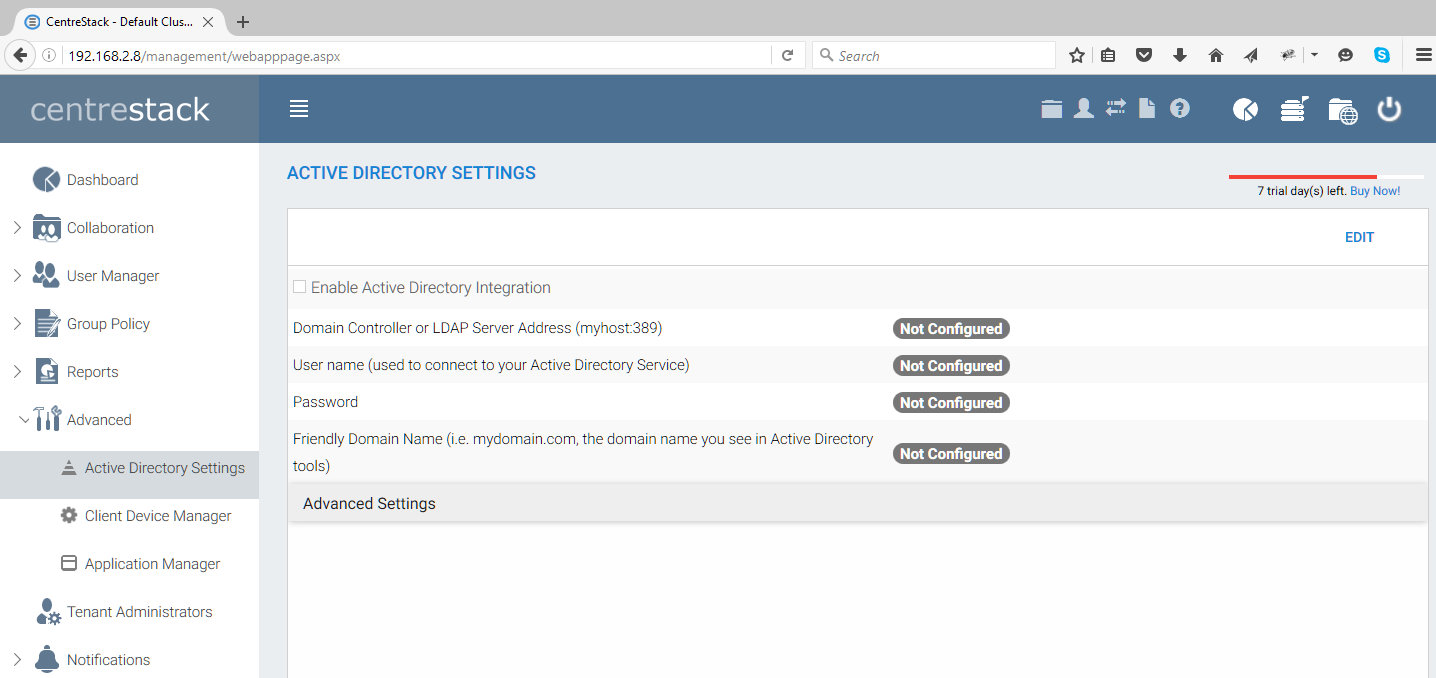Open the pie chart reports icon
The image size is (1436, 678).
1245,110
